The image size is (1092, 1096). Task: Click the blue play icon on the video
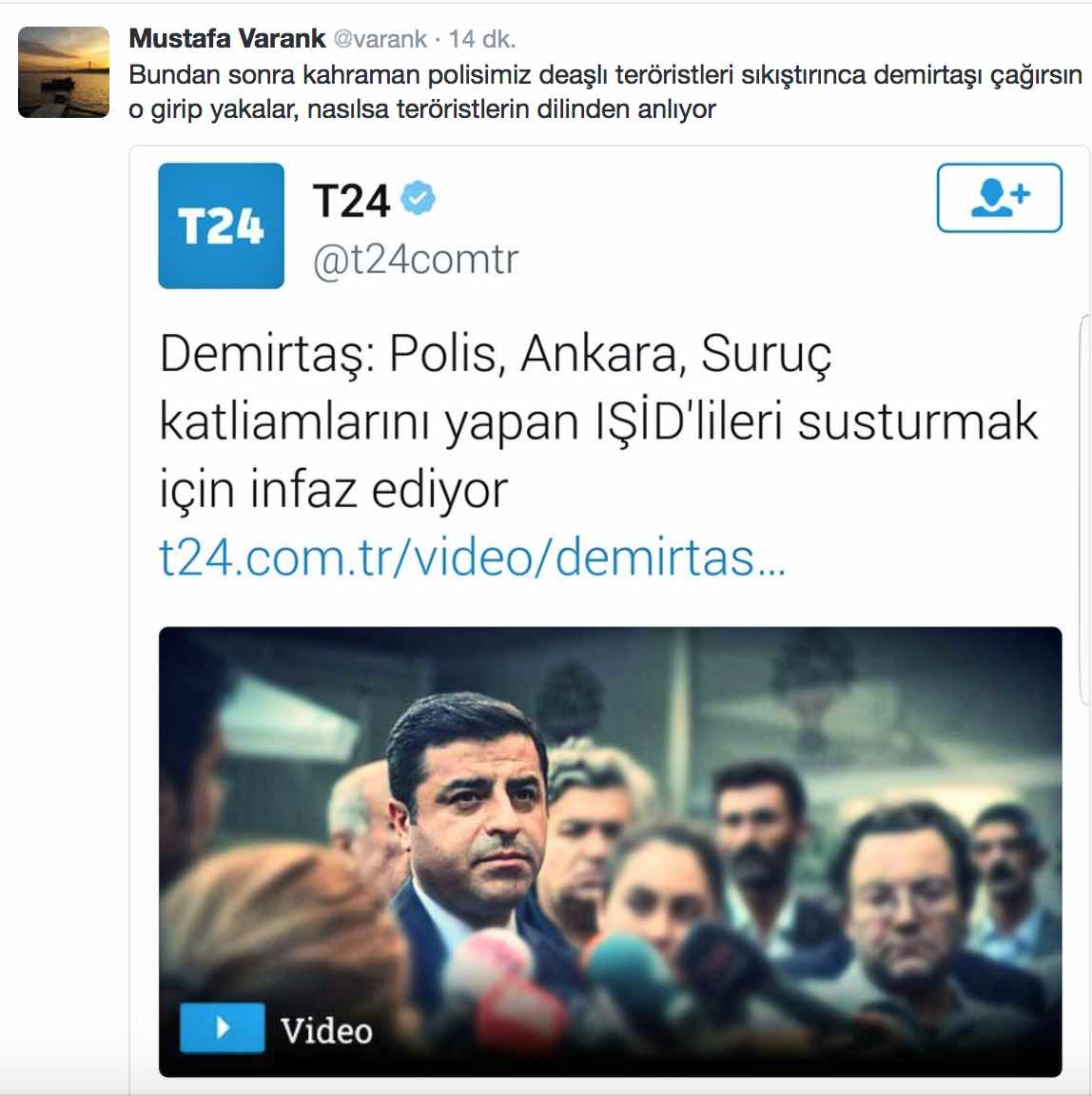click(x=223, y=1027)
